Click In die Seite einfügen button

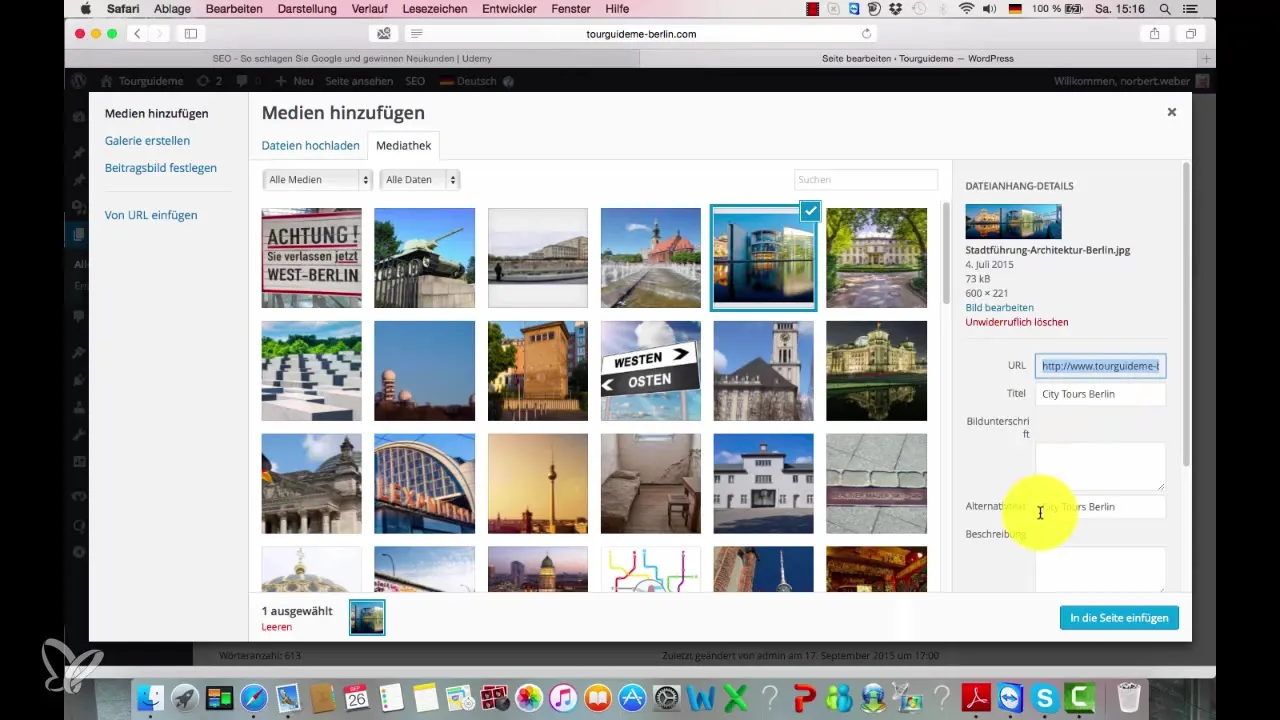tap(1119, 618)
